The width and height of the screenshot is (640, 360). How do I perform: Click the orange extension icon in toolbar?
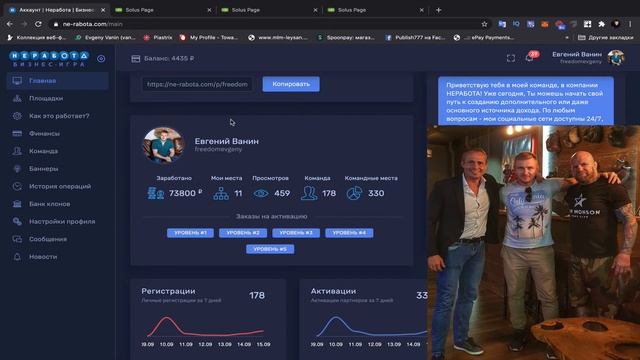pos(544,24)
